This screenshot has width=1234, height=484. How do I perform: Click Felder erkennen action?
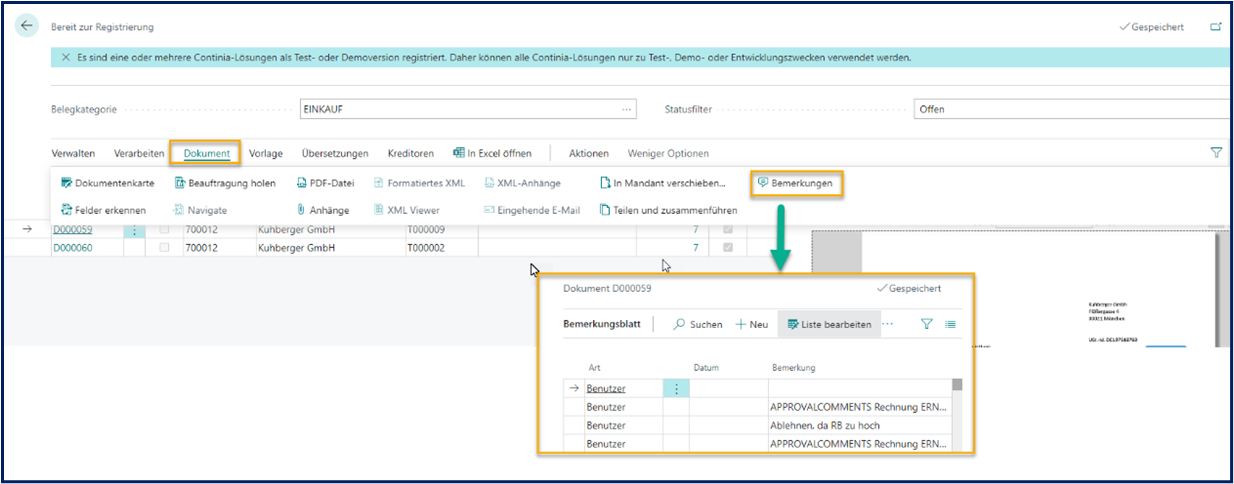point(103,210)
